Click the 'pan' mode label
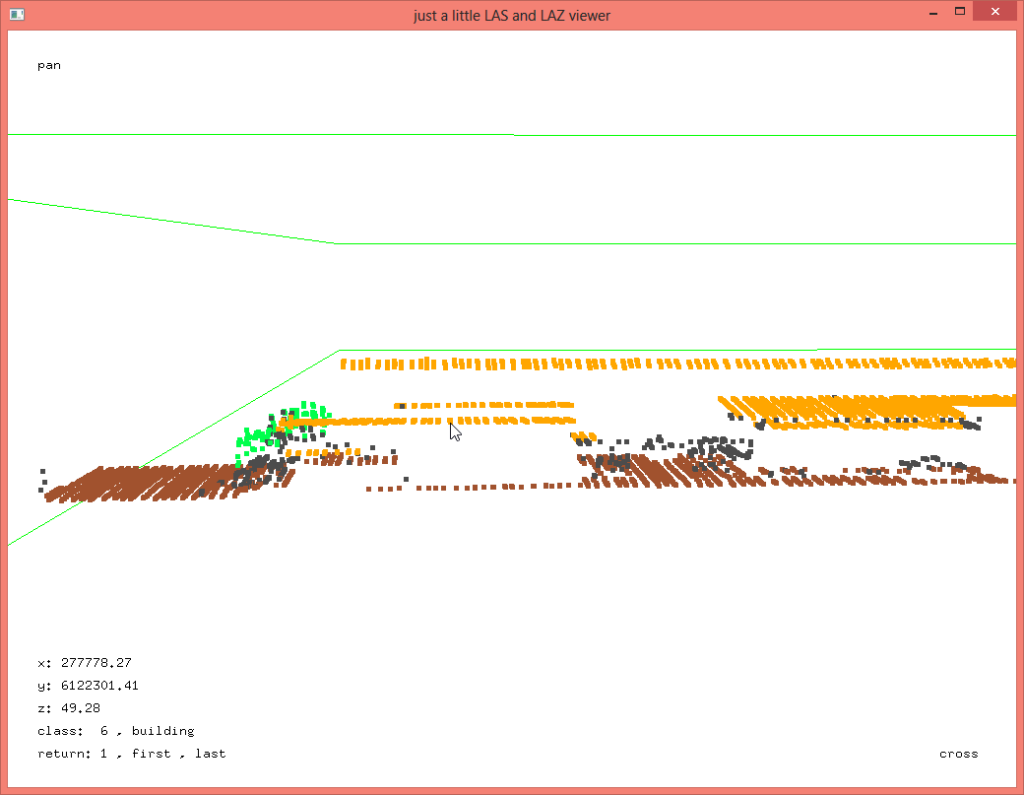Screen dimensions: 1024x795 tap(49, 65)
